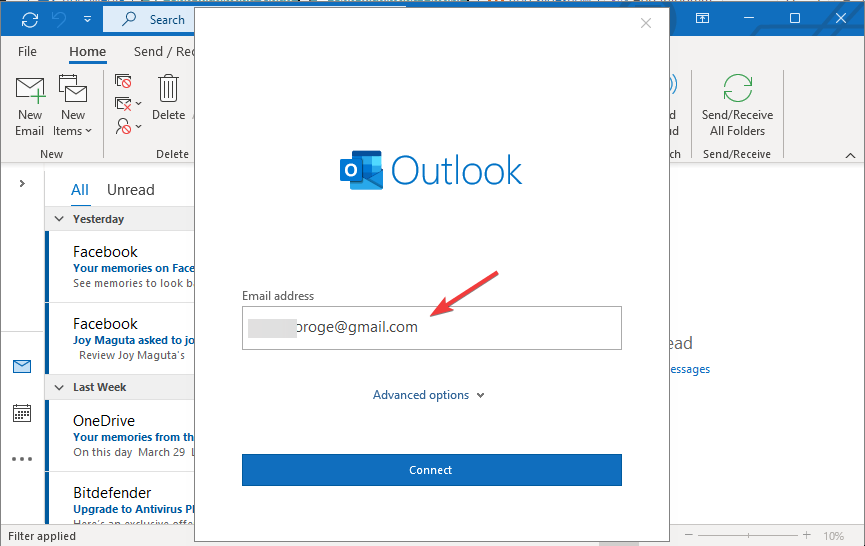865x546 pixels.
Task: Close the Outlook account dialog
Action: pos(646,23)
